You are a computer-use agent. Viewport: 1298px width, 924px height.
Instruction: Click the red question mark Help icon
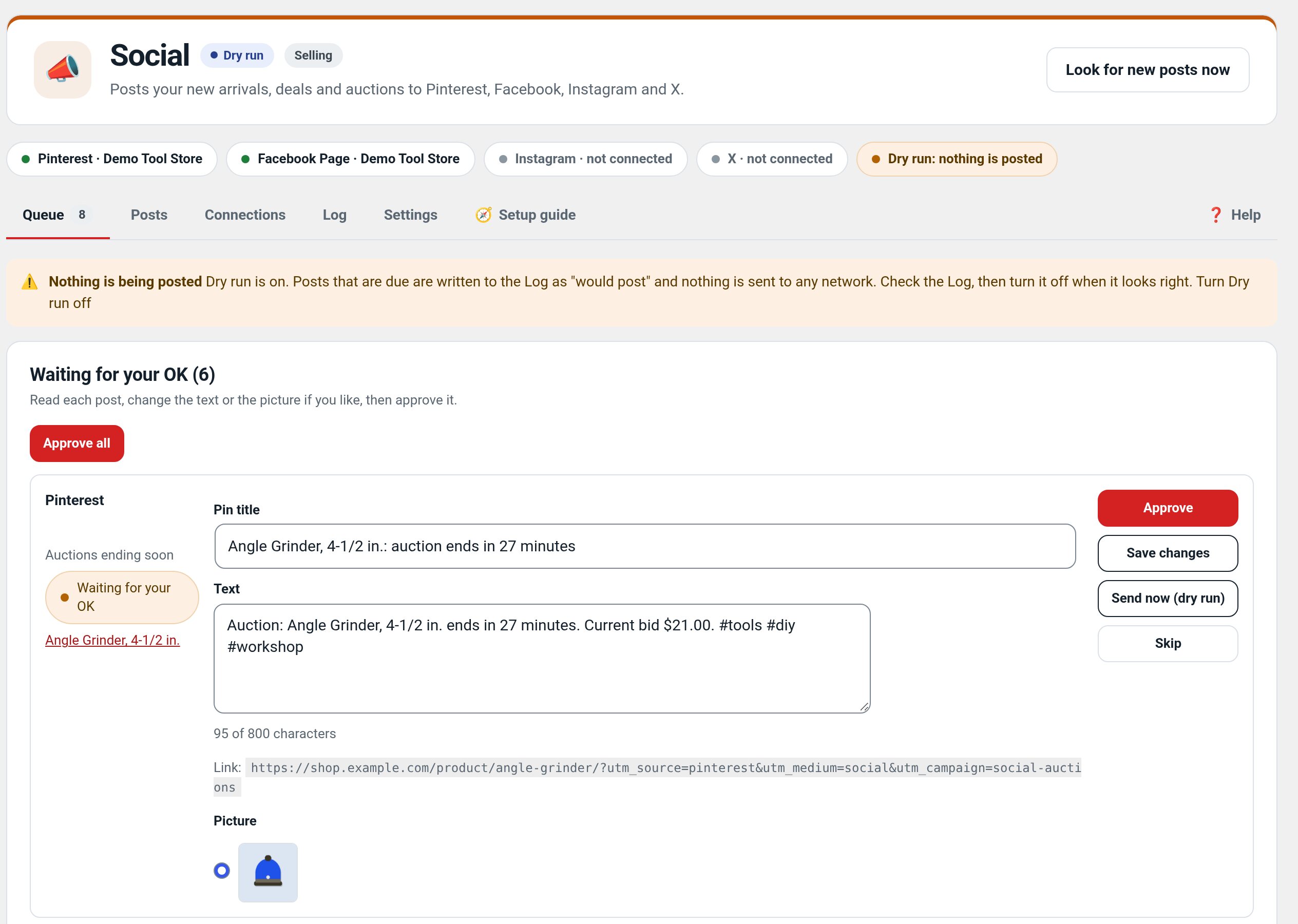coord(1215,215)
